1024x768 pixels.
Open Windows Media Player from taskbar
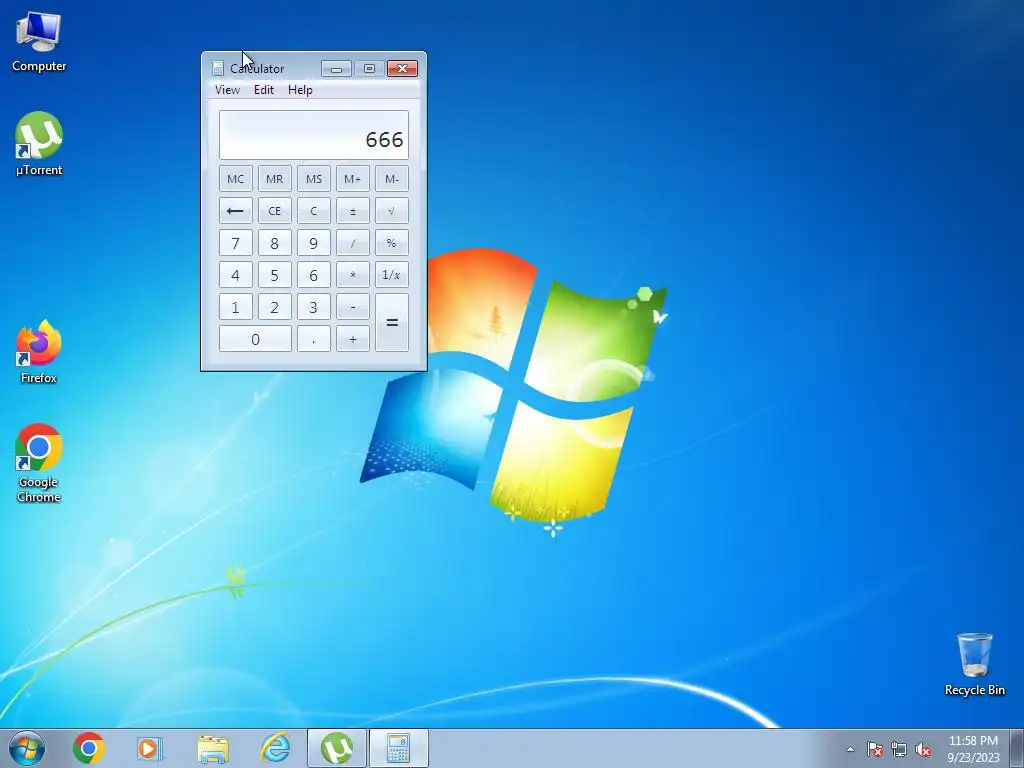point(150,748)
